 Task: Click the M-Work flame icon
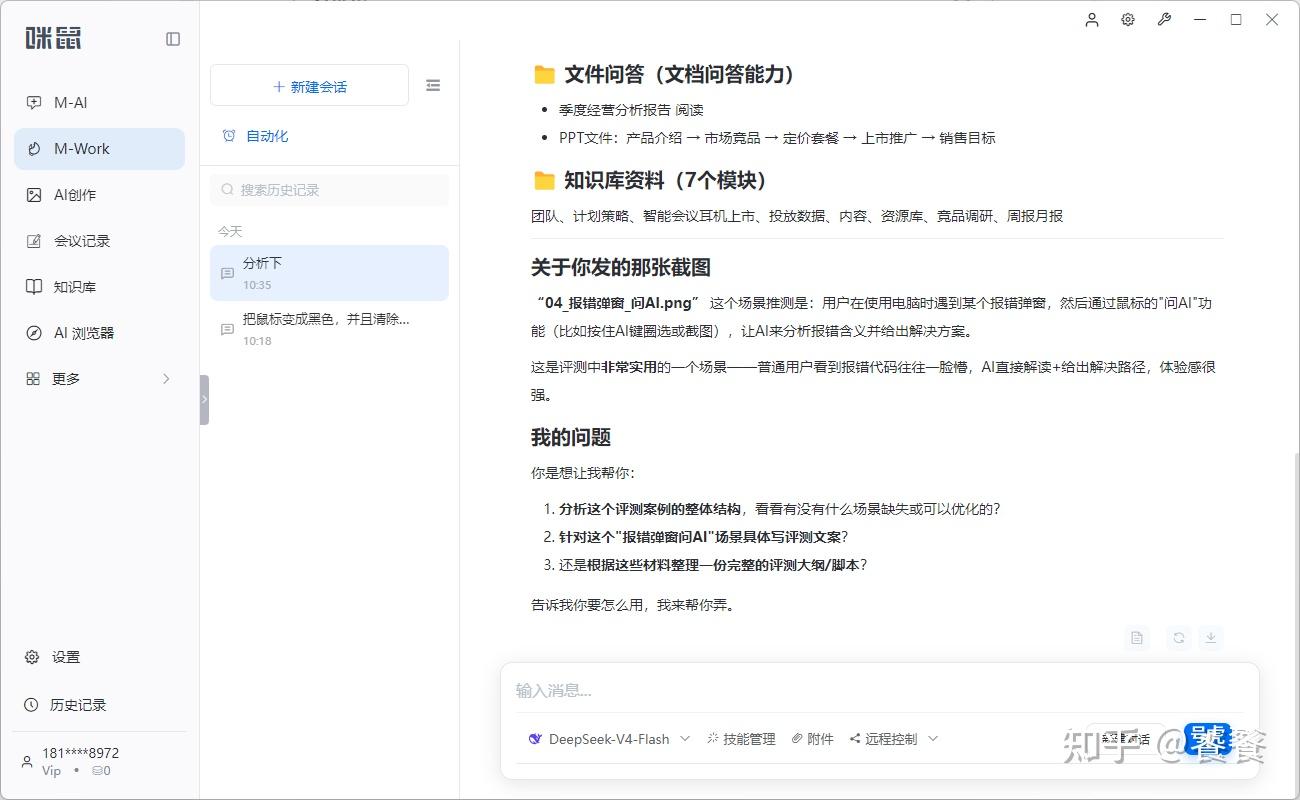point(34,149)
